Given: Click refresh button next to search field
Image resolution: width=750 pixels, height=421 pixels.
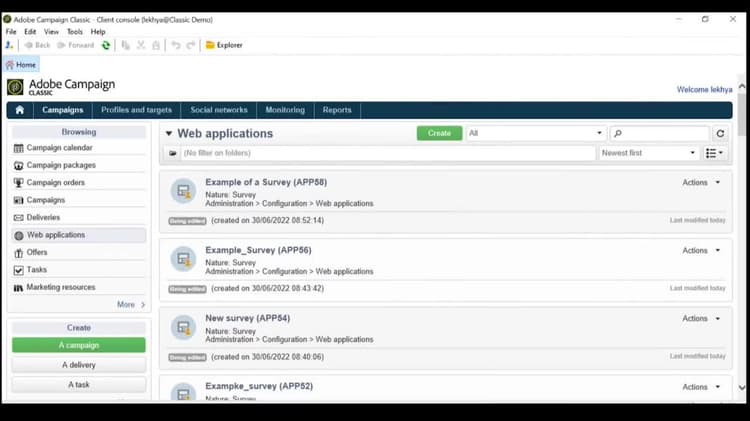Looking at the screenshot, I should 720,133.
